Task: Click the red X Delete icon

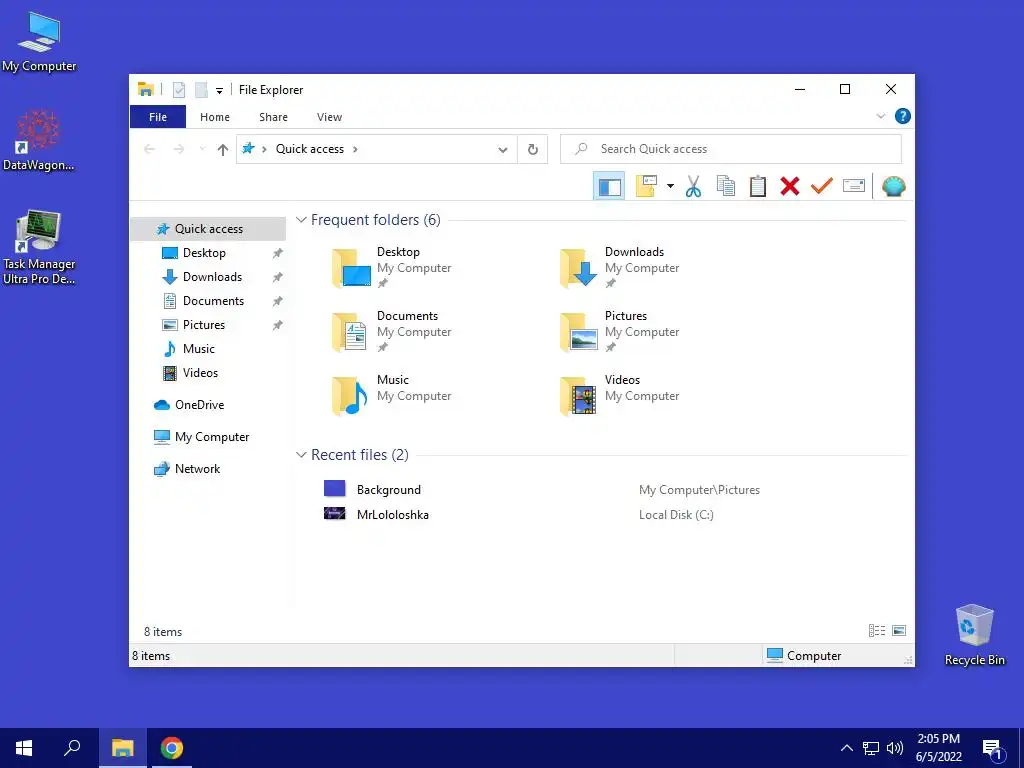Action: 790,187
